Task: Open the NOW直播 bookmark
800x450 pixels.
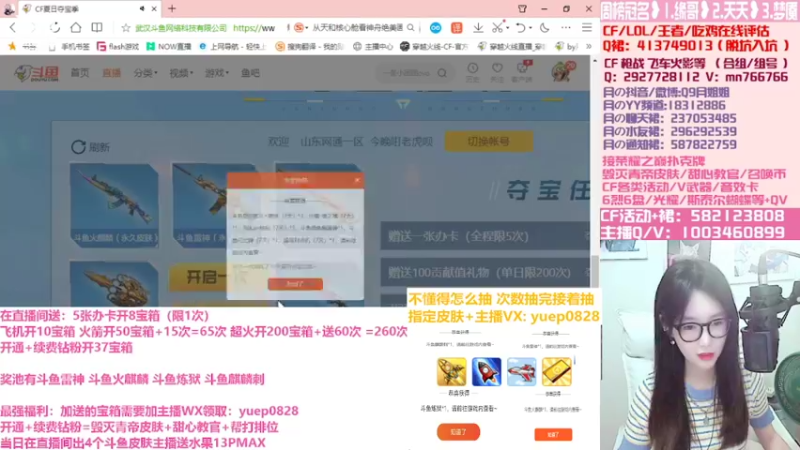Action: point(168,46)
